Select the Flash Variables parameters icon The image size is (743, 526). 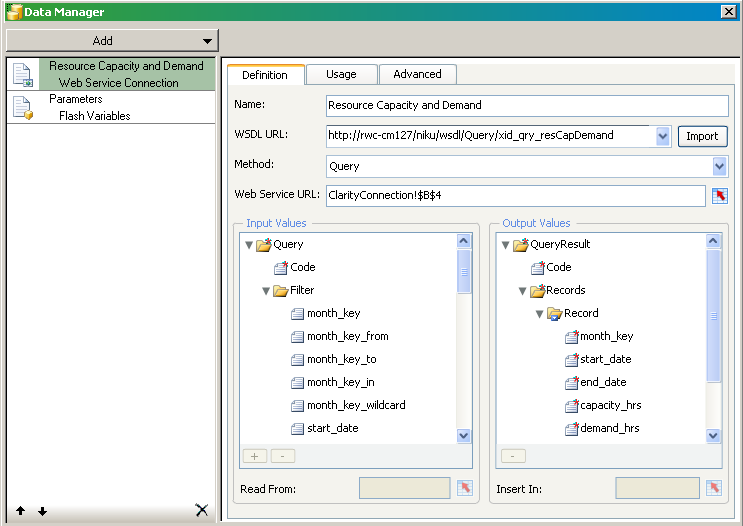(22, 108)
